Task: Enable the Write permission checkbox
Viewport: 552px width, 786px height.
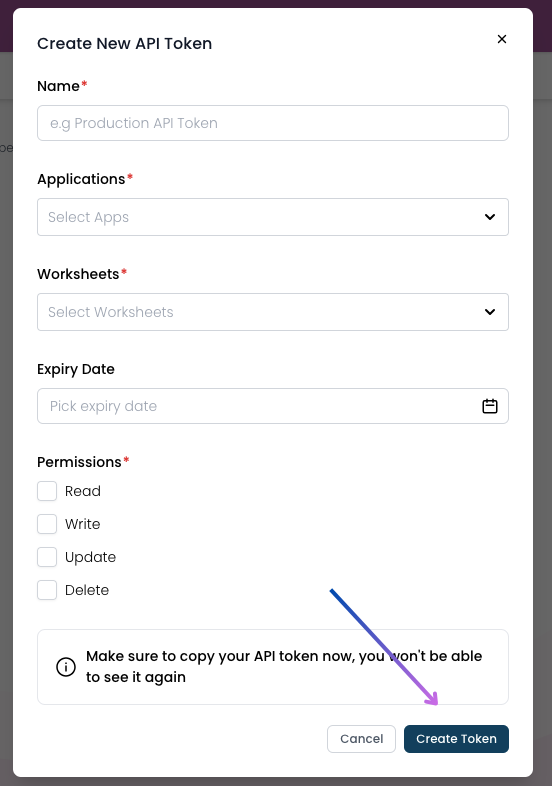Action: pyautogui.click(x=47, y=524)
